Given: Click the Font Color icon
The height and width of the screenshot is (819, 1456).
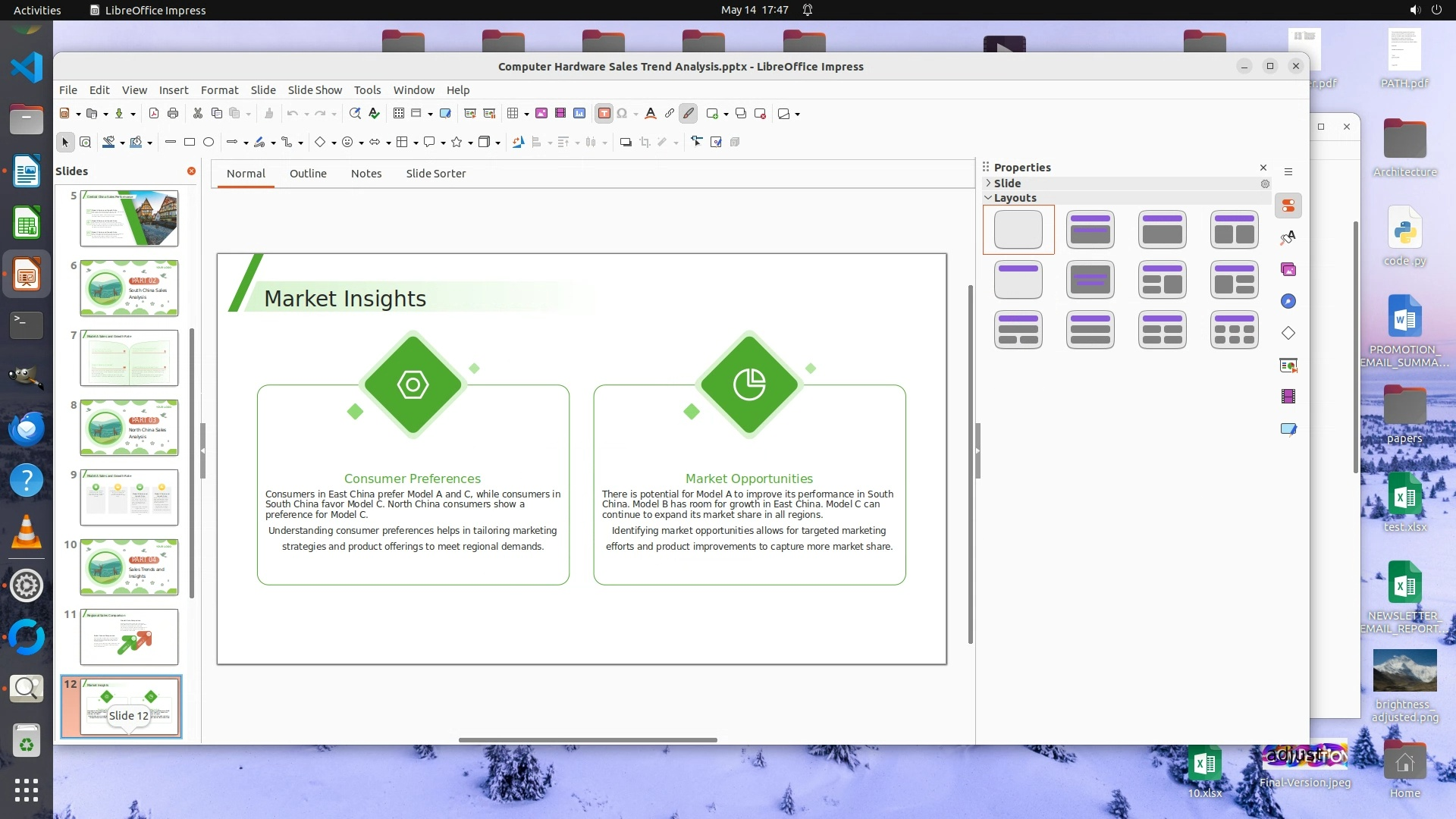Looking at the screenshot, I should point(650,114).
